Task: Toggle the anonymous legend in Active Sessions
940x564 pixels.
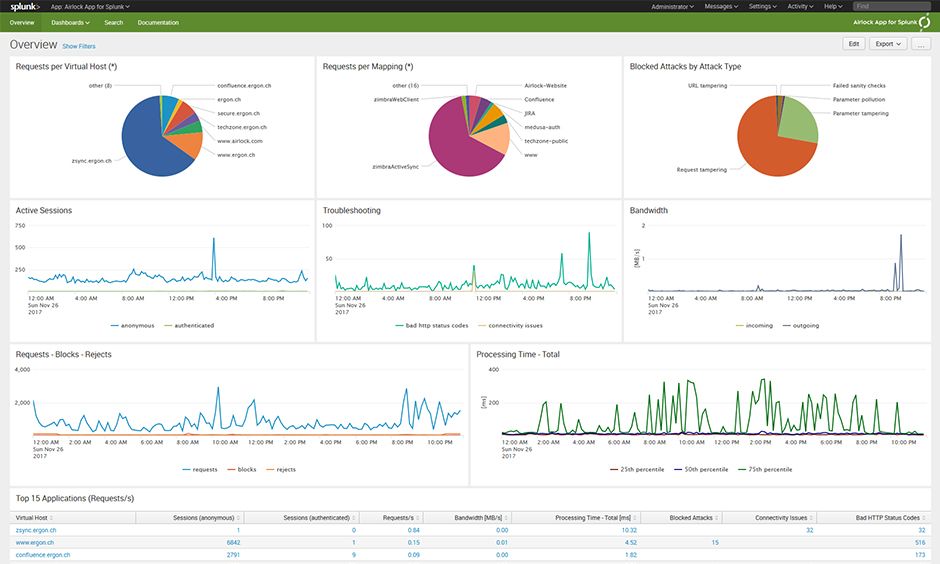Action: [x=132, y=325]
